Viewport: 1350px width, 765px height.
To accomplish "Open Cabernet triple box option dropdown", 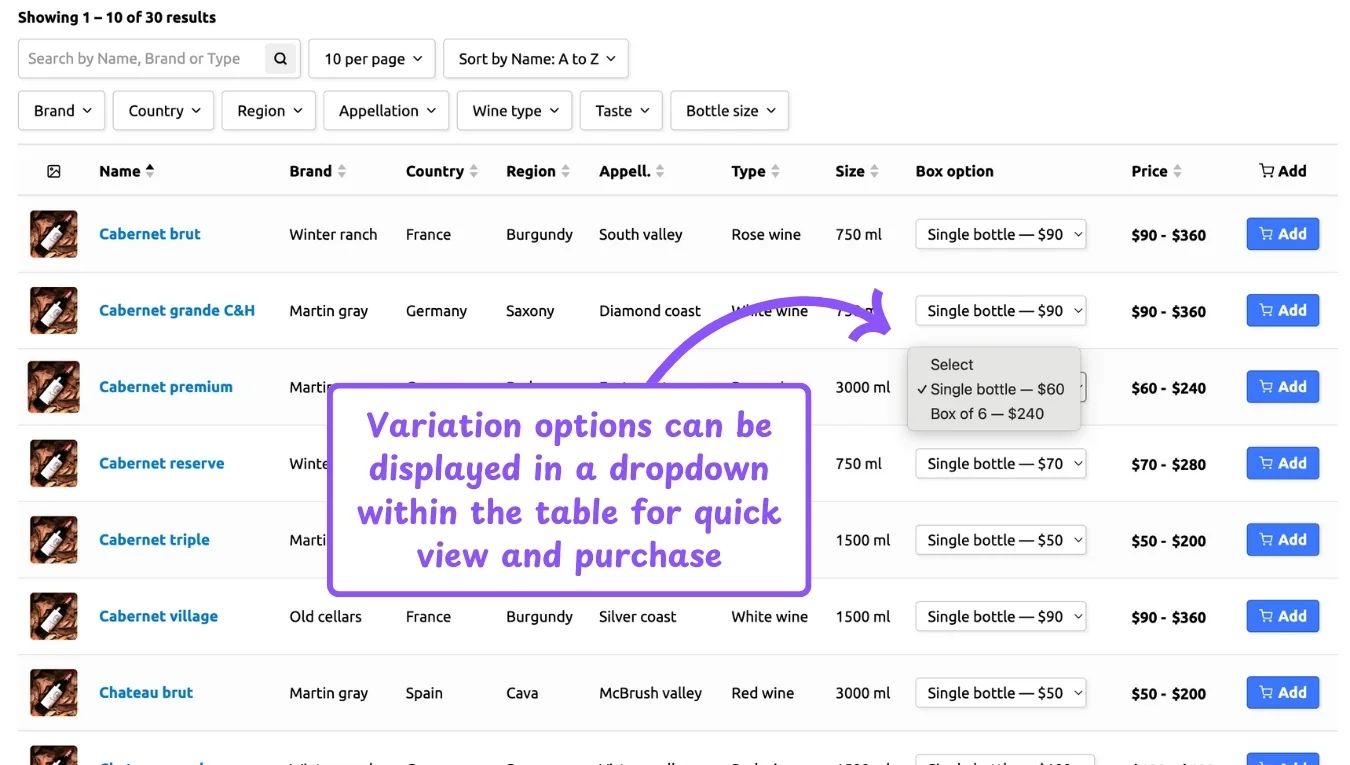I will [x=1001, y=540].
